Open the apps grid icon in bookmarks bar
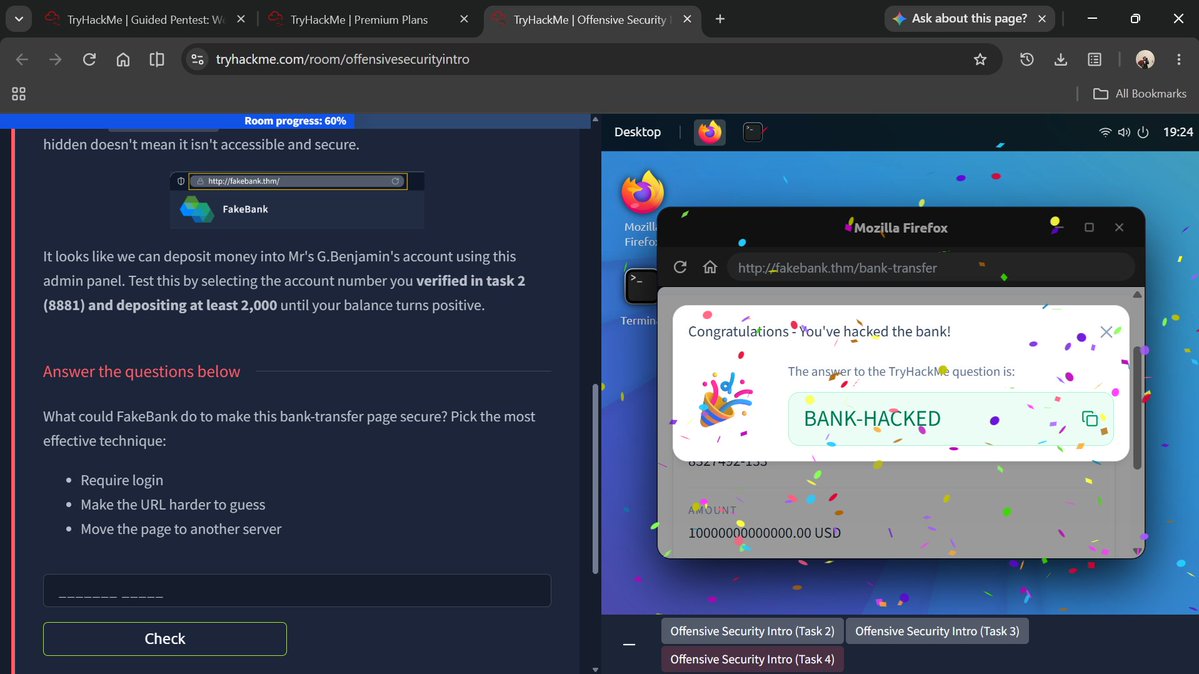 [18, 93]
